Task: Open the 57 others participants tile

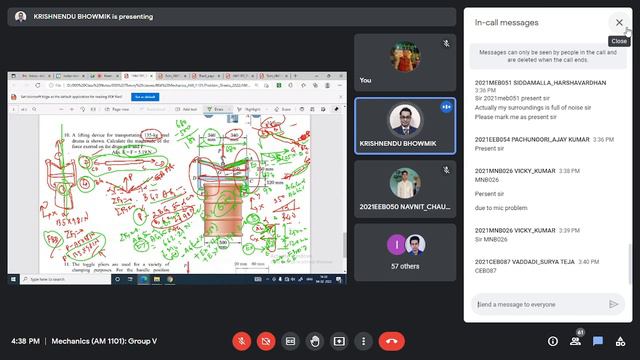Action: 405,252
